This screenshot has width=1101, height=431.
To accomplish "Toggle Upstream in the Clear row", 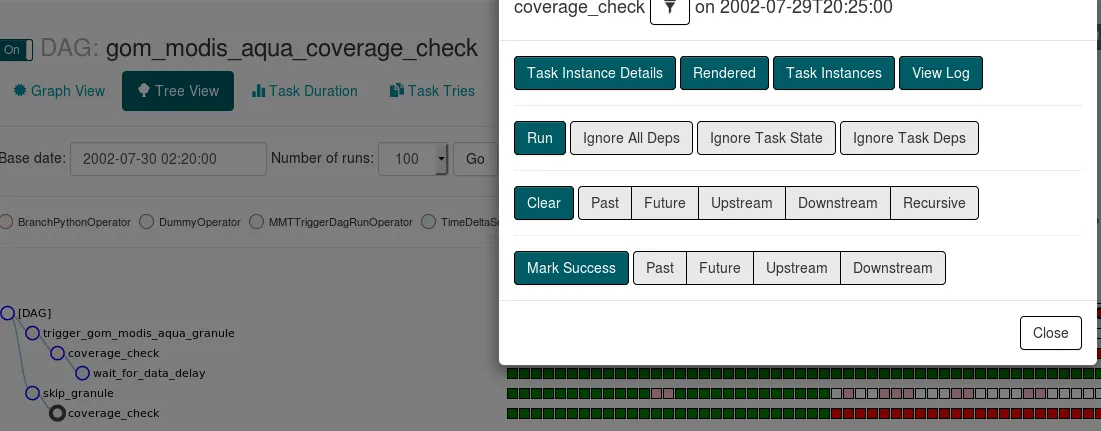I will click(x=741, y=203).
